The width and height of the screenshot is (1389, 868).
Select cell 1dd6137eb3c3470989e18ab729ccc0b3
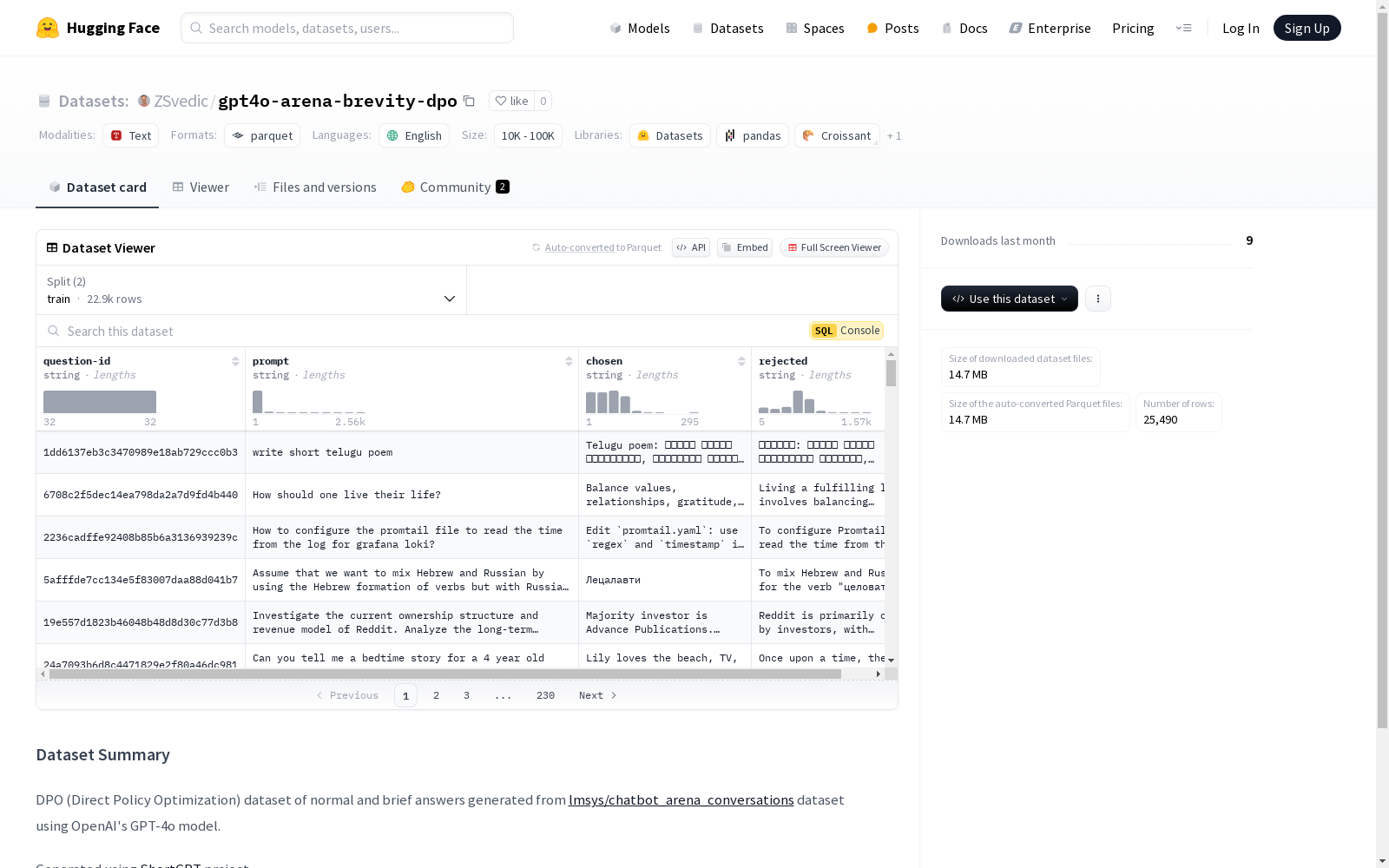(141, 452)
